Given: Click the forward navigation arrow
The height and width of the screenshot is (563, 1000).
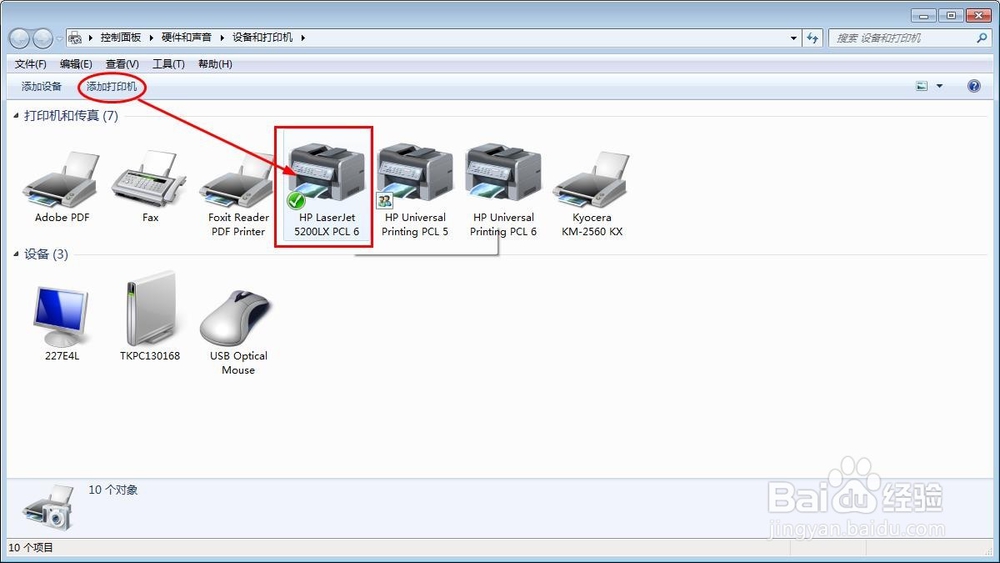Looking at the screenshot, I should pos(43,38).
